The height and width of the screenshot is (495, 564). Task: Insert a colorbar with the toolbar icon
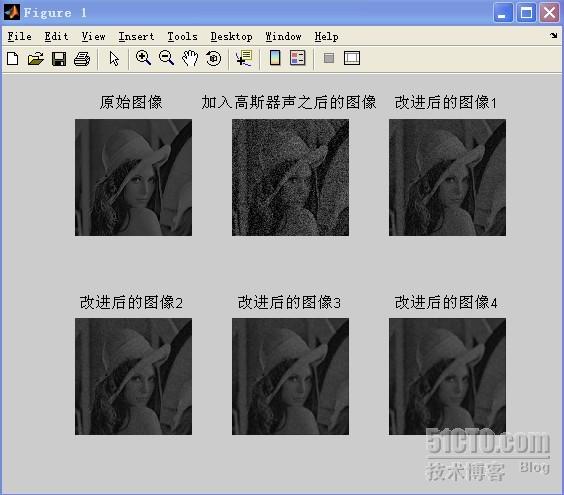(275, 58)
